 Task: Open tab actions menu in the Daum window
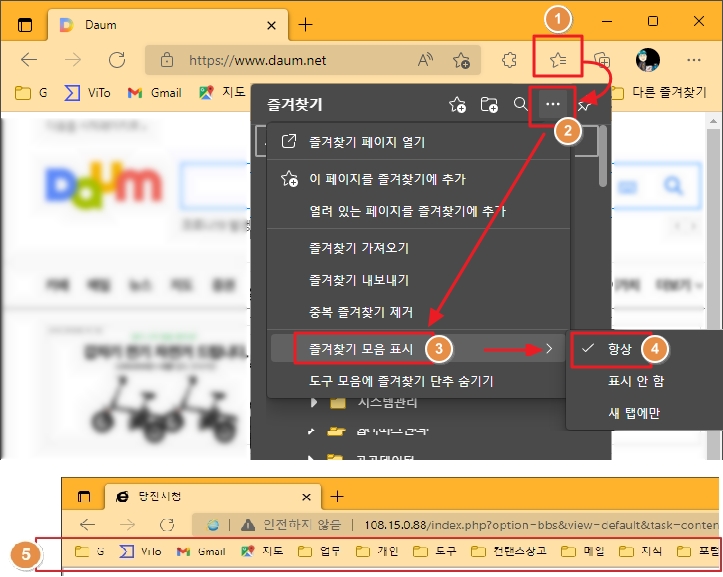point(25,25)
